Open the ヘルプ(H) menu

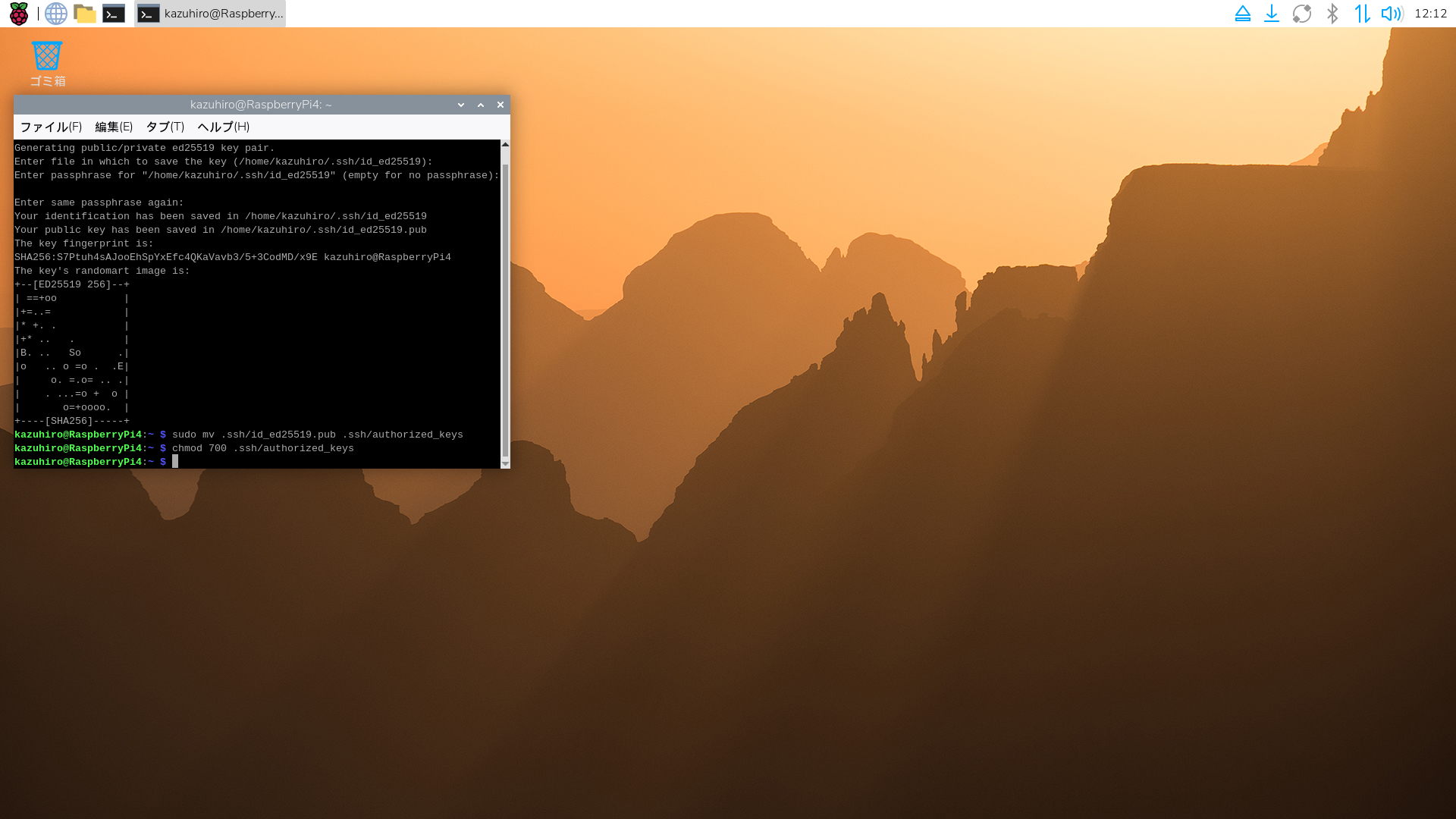point(223,127)
